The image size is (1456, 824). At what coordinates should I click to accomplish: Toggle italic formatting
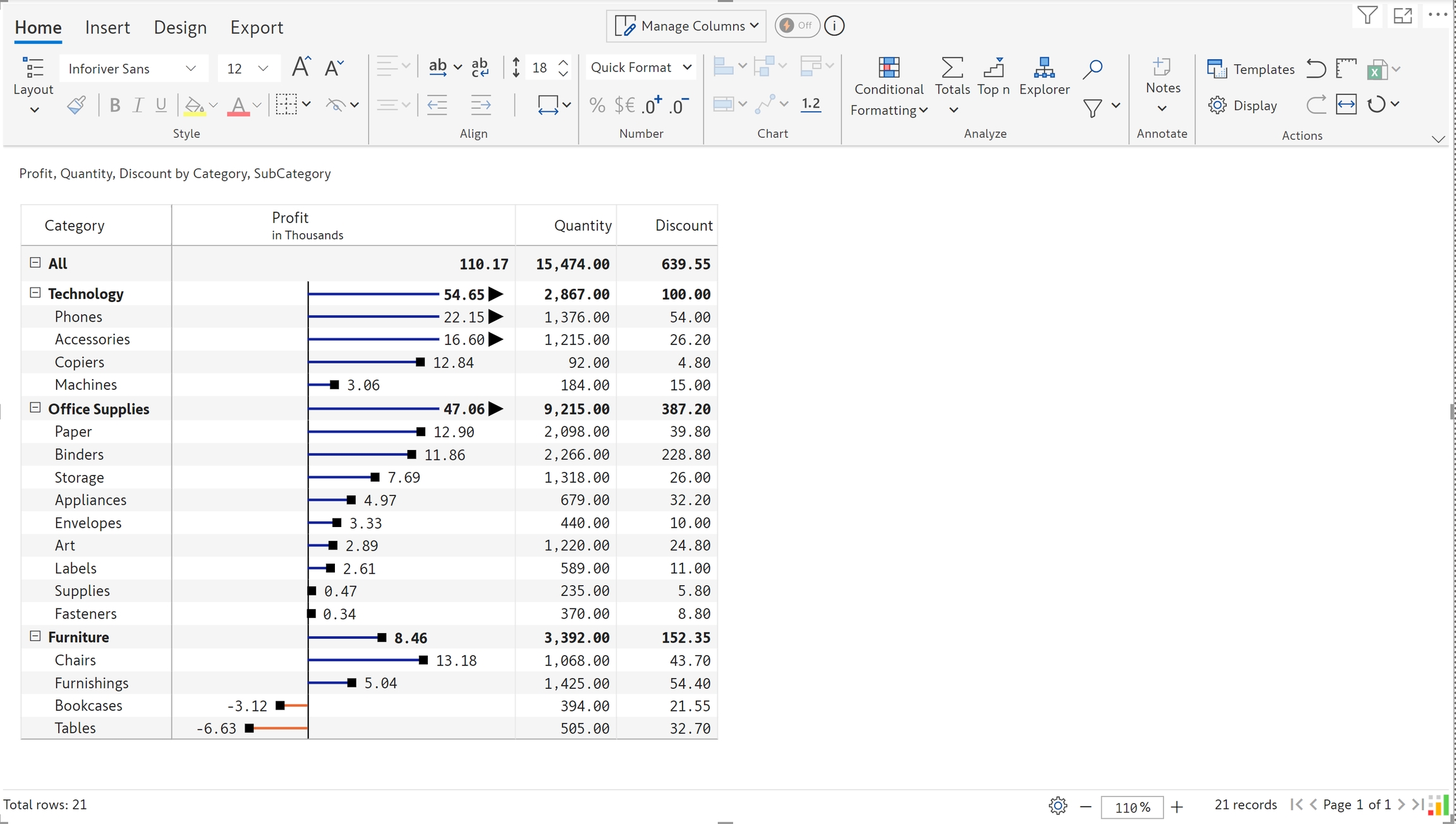(138, 105)
